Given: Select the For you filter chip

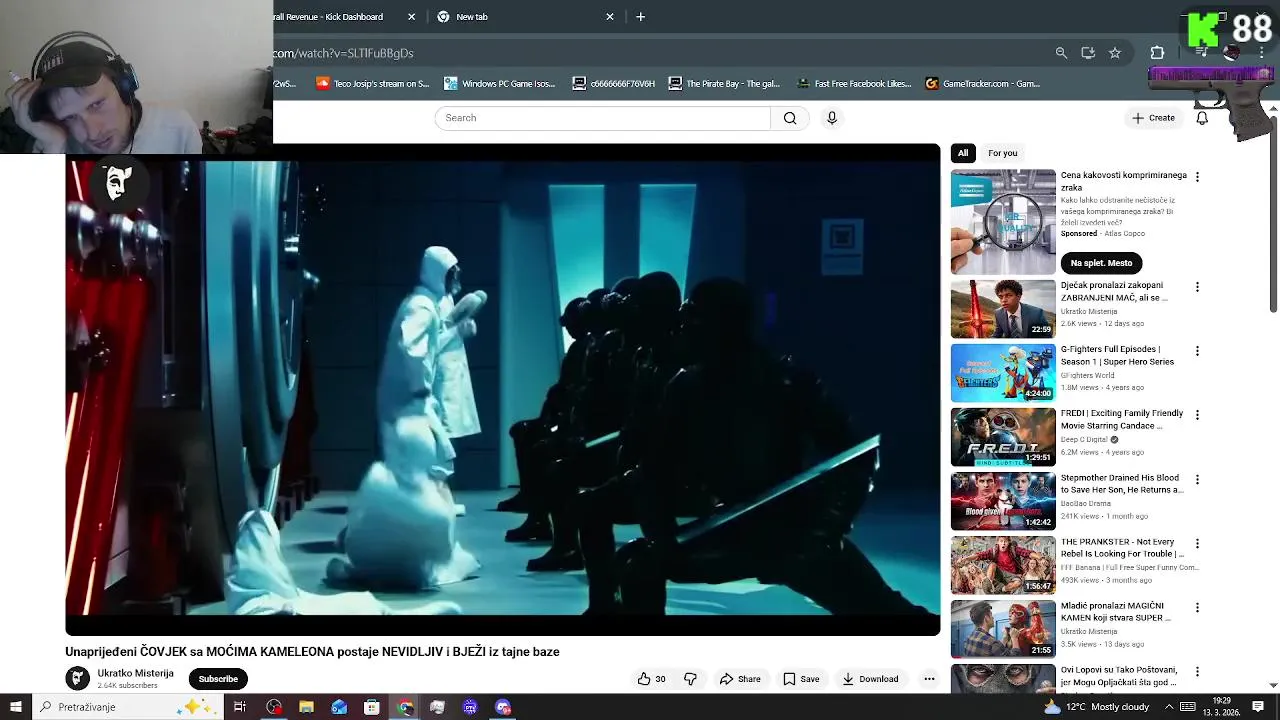Looking at the screenshot, I should click(1002, 153).
